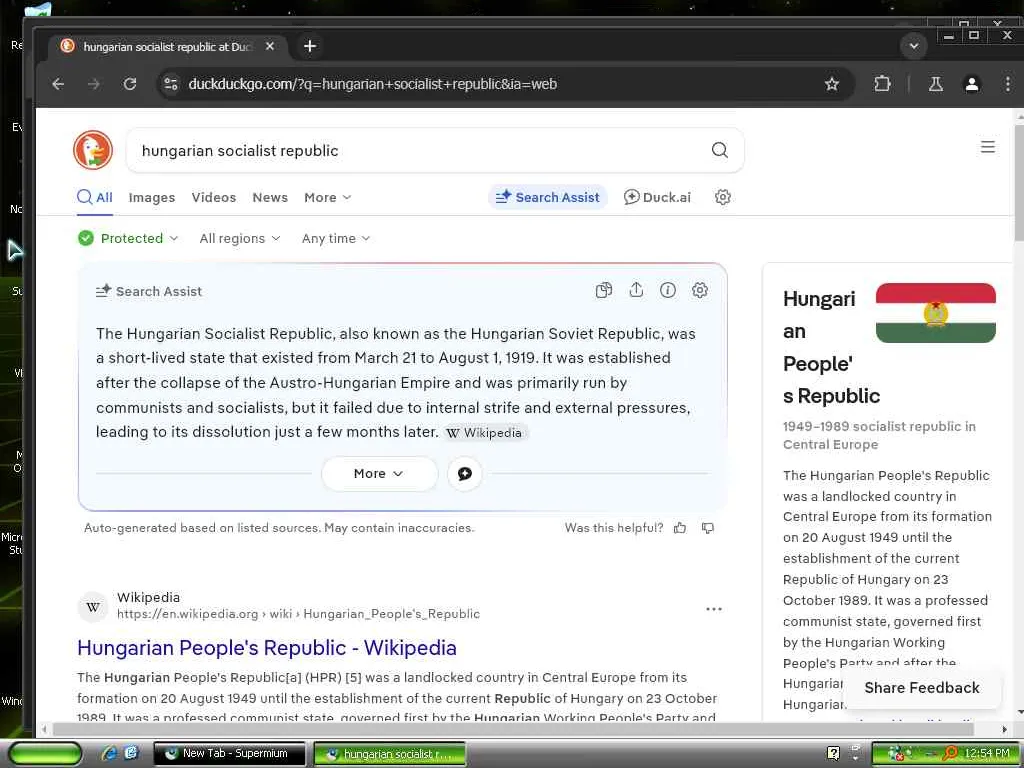The image size is (1024, 768).
Task: Open the All regions dropdown
Action: coord(240,238)
